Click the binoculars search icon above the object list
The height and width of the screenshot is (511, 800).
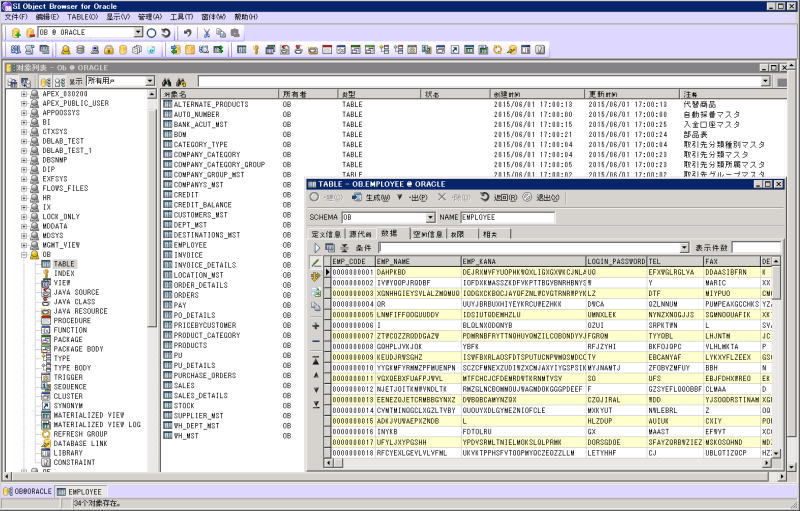point(166,81)
